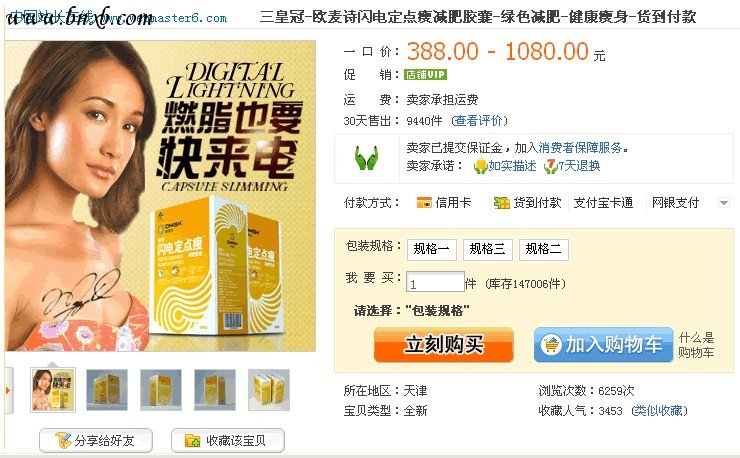The width and height of the screenshot is (740, 458).
Task: Click the previous thumbnails orange arrow
Action: point(8,390)
